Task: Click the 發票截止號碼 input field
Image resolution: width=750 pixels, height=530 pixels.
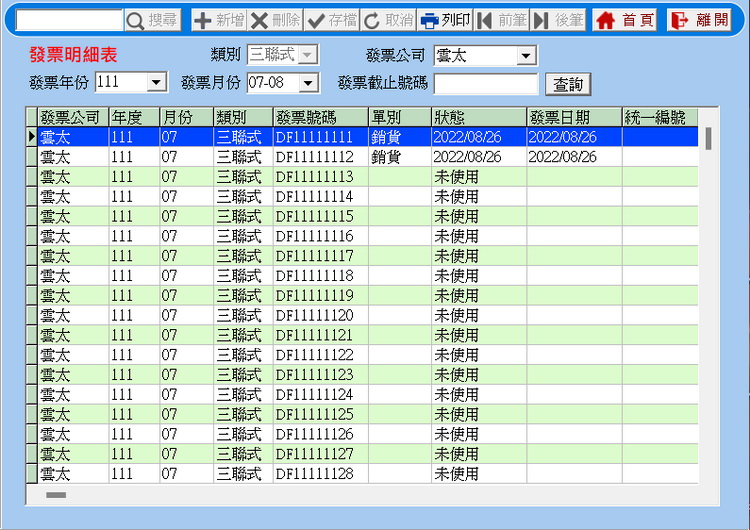Action: (x=485, y=84)
